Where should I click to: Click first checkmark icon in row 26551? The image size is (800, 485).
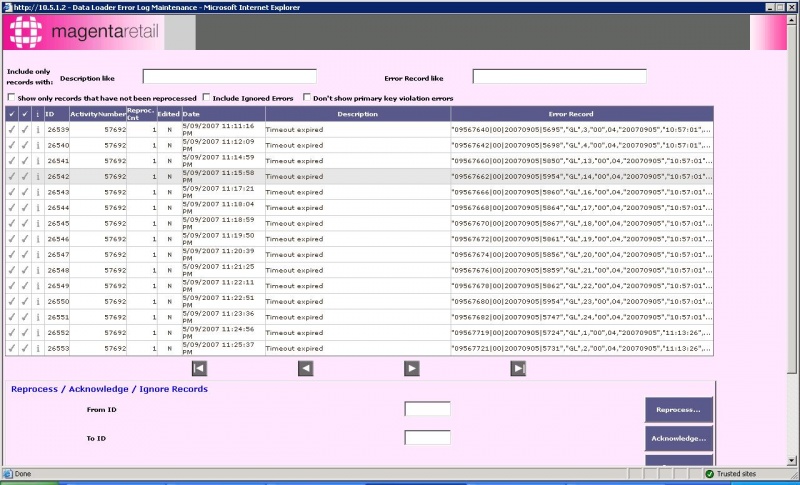[x=12, y=317]
